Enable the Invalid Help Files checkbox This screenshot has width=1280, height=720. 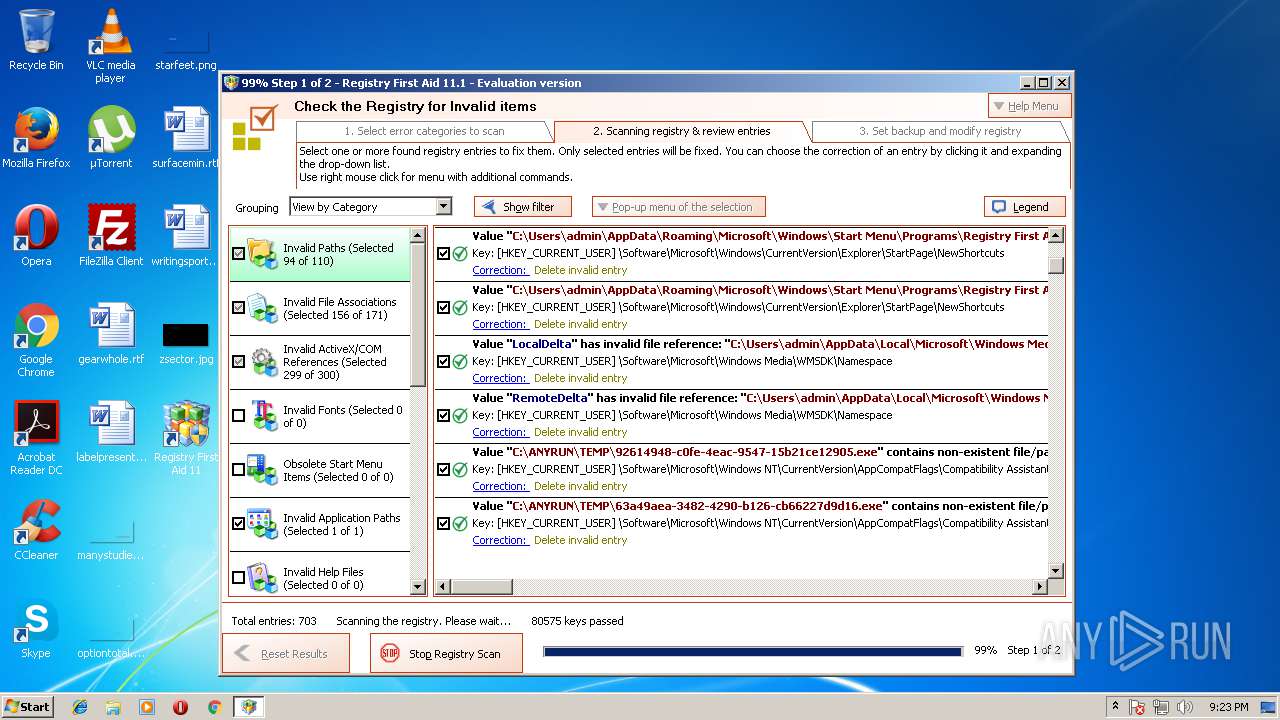[x=238, y=578]
